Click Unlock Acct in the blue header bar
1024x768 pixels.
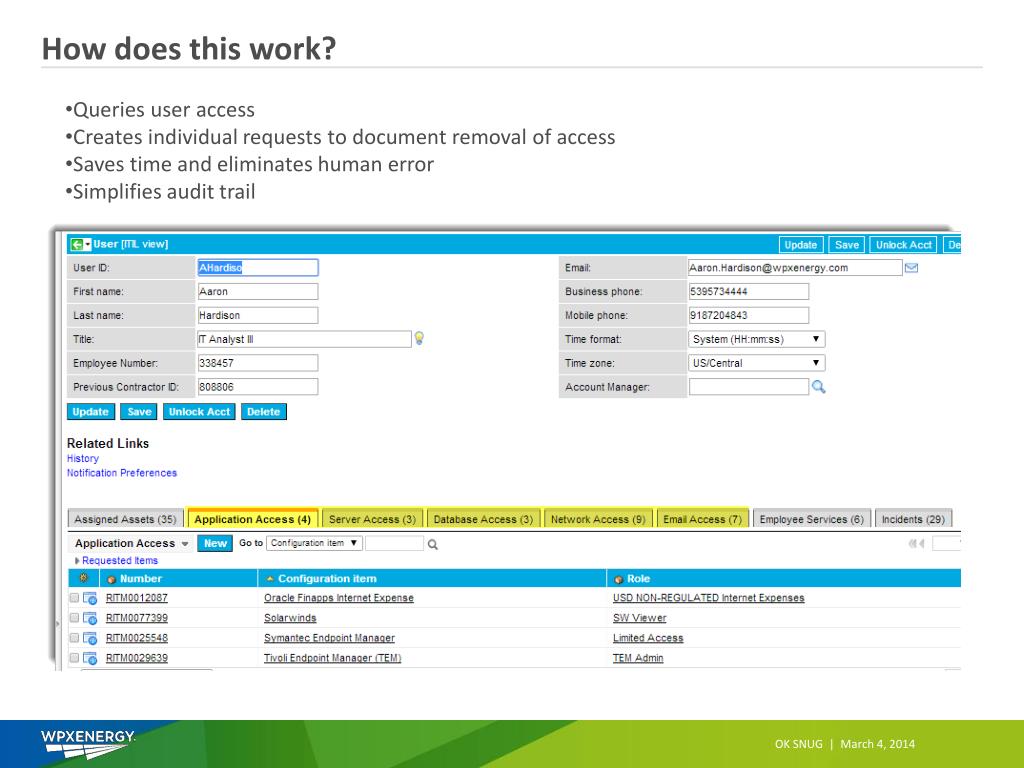903,245
